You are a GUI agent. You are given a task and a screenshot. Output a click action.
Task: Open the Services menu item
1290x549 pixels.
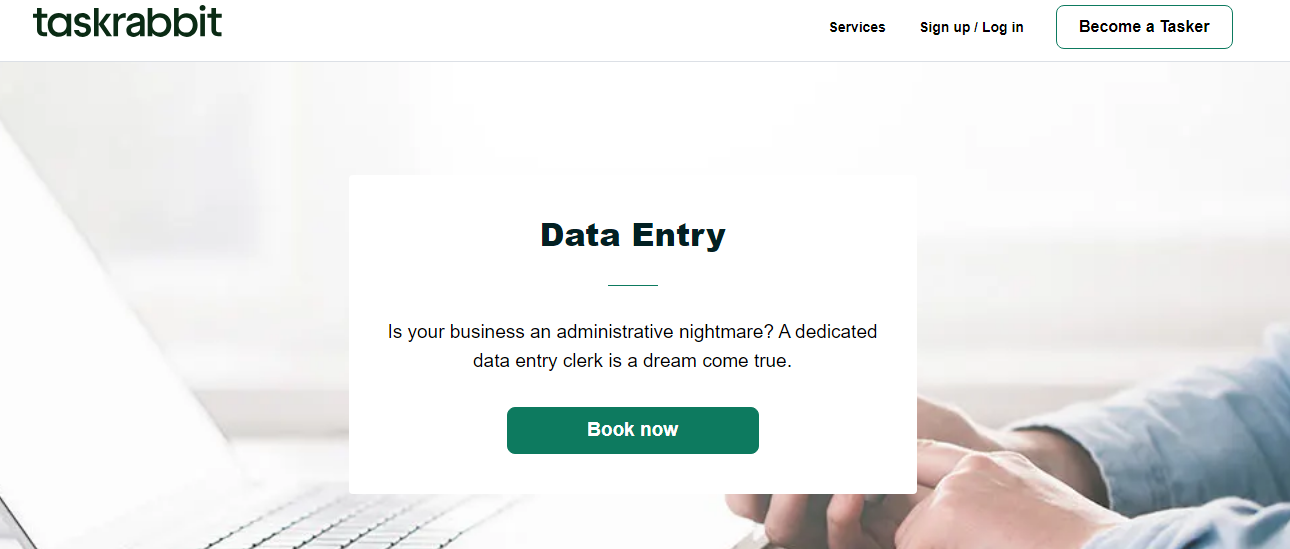(x=857, y=27)
